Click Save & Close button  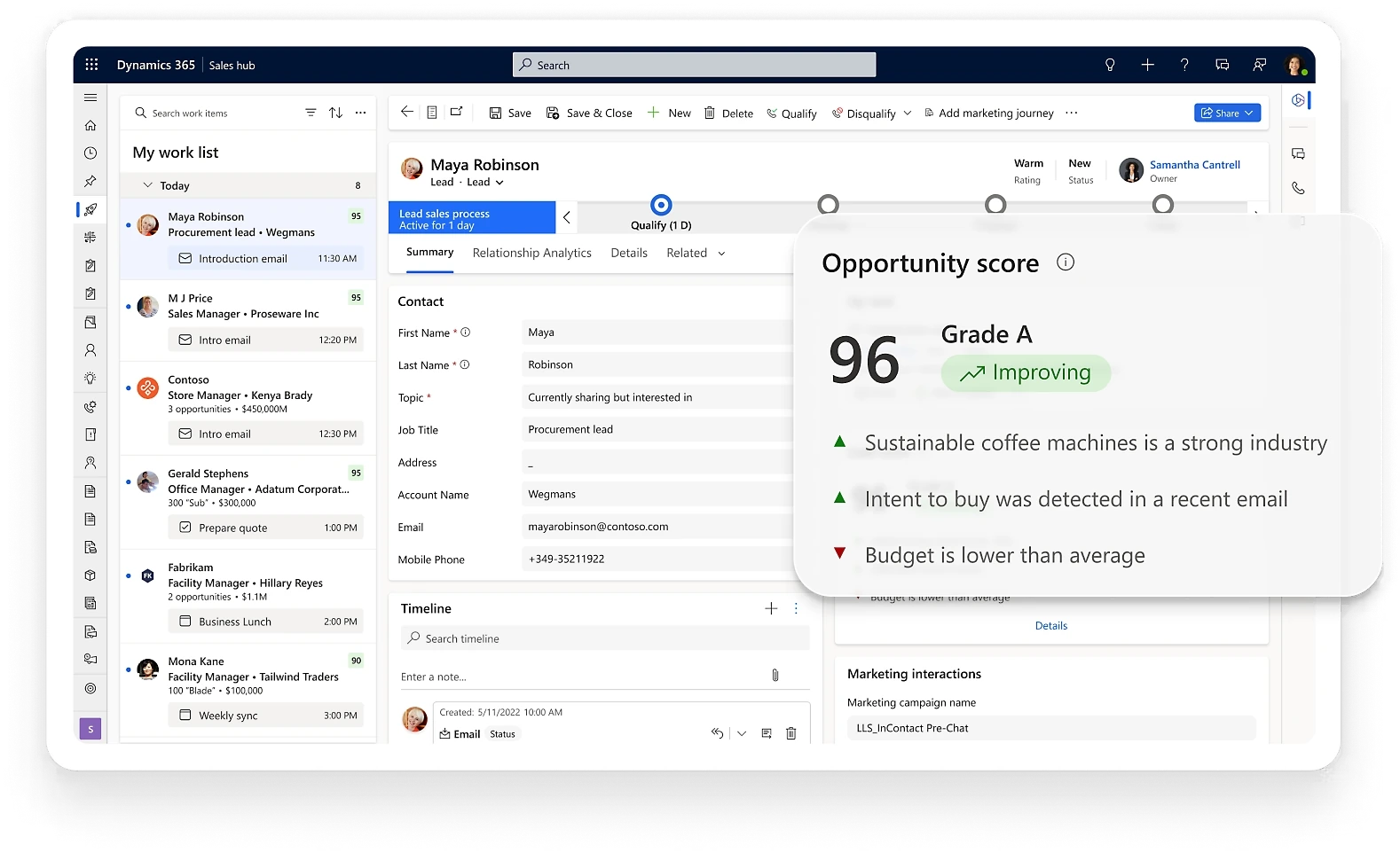click(x=589, y=113)
